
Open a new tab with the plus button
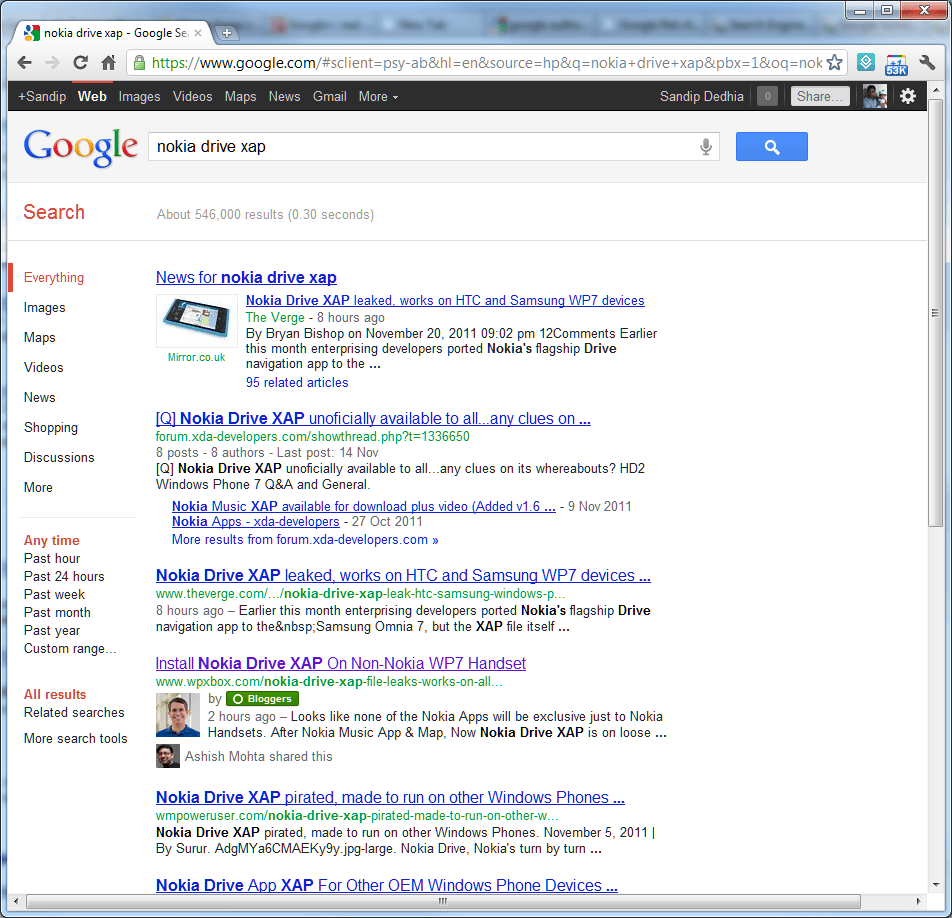227,33
